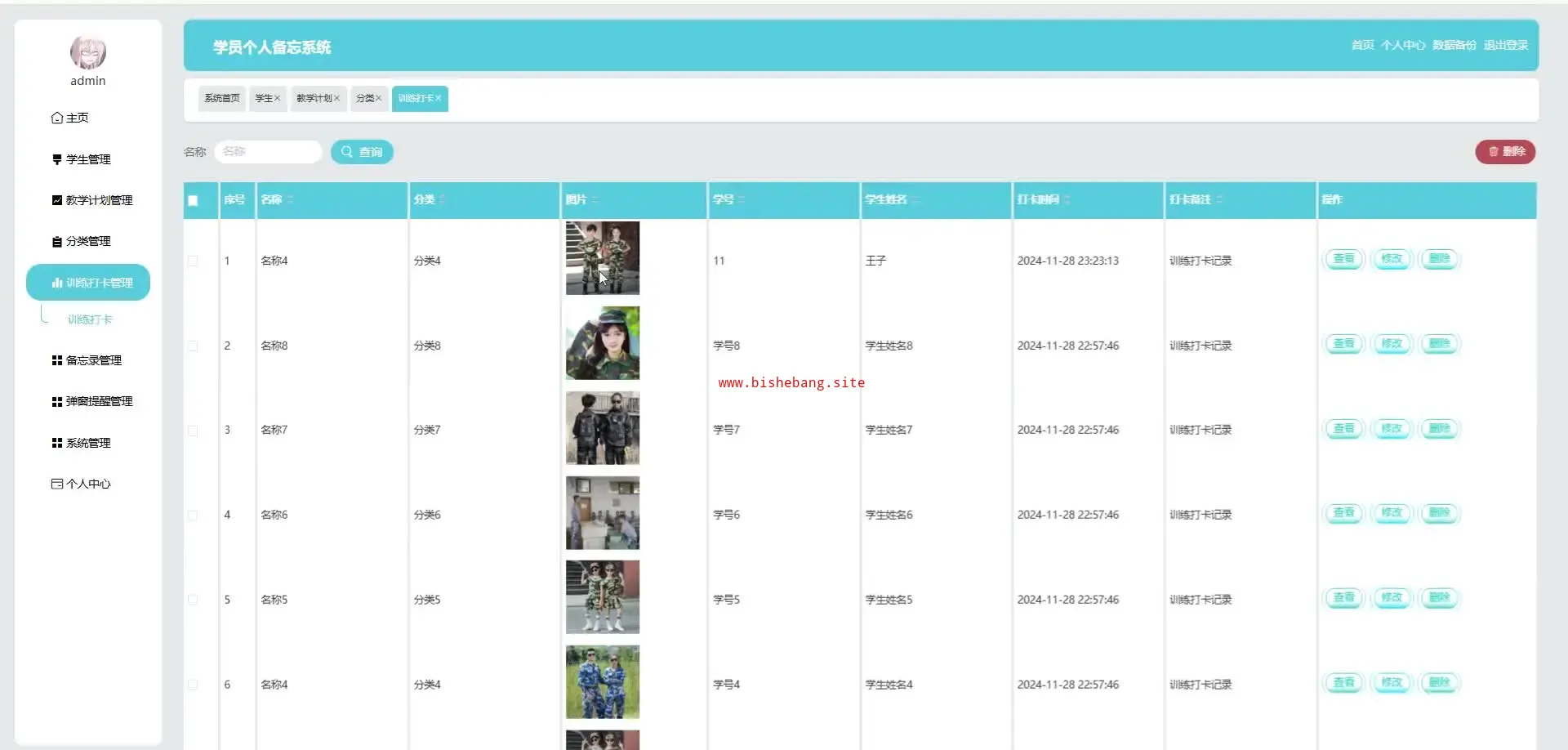Check the checkbox for row 4
The height and width of the screenshot is (750, 1568).
point(193,516)
